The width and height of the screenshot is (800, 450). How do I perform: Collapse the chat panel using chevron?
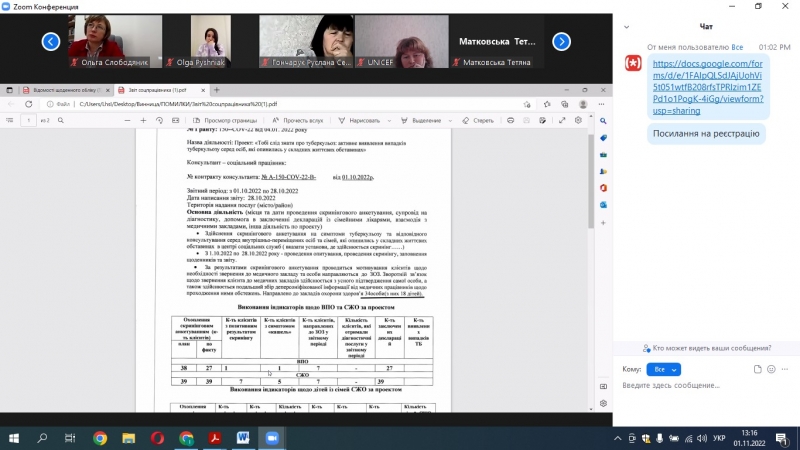pyautogui.click(x=626, y=27)
